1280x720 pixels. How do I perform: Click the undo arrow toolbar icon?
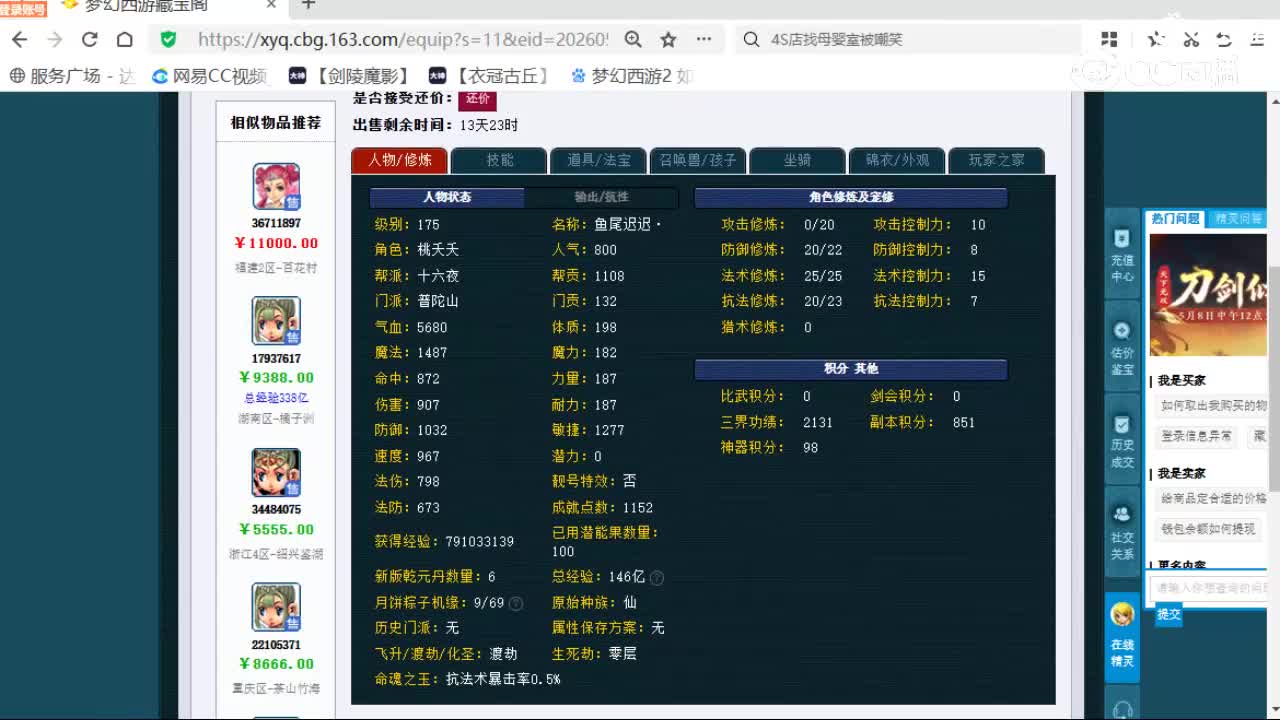tap(1223, 39)
